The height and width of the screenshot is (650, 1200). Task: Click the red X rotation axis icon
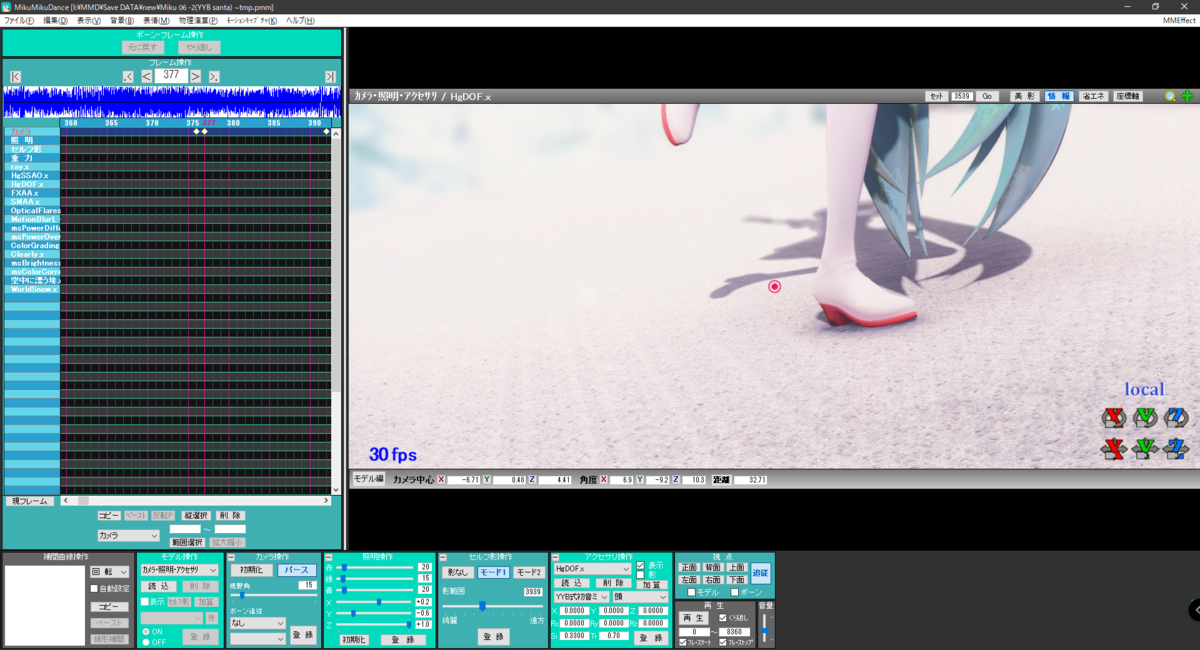1113,417
